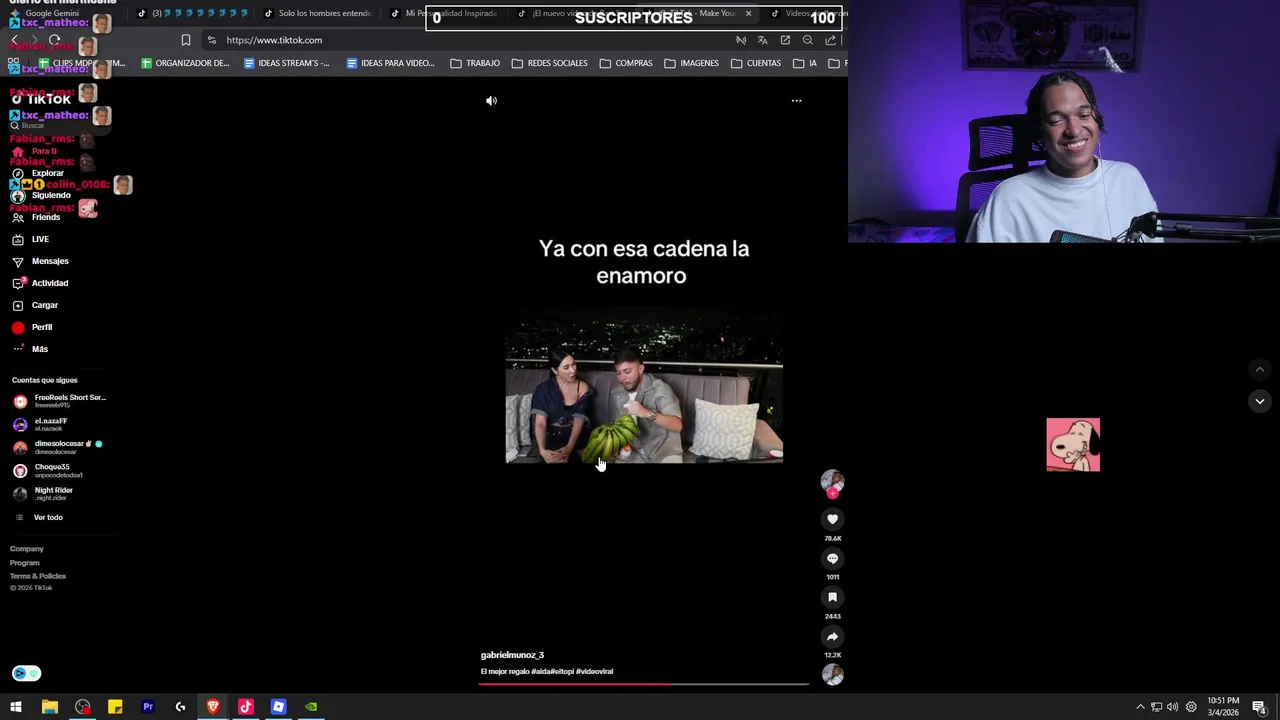1280x720 pixels.
Task: Toggle the pill switch at bottom-left
Action: point(26,673)
